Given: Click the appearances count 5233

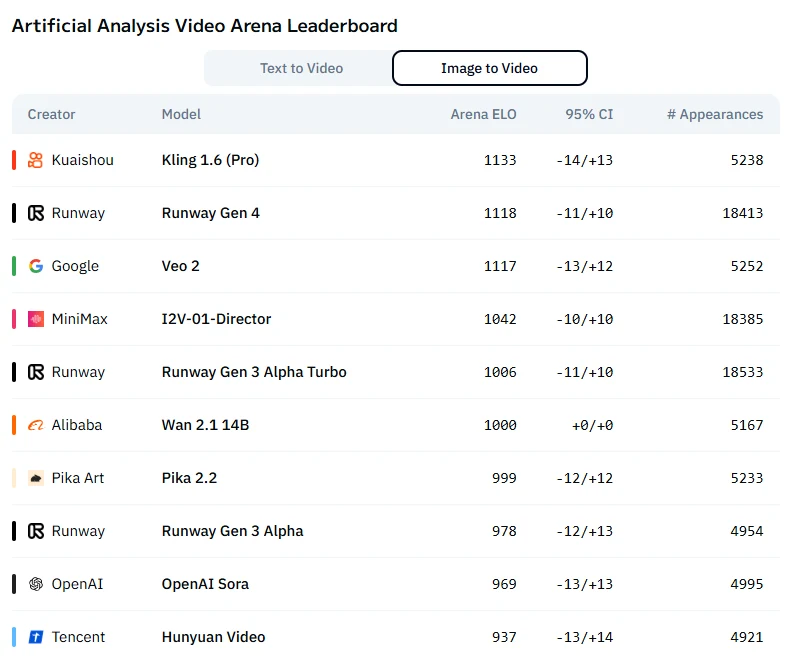Looking at the screenshot, I should point(747,478).
